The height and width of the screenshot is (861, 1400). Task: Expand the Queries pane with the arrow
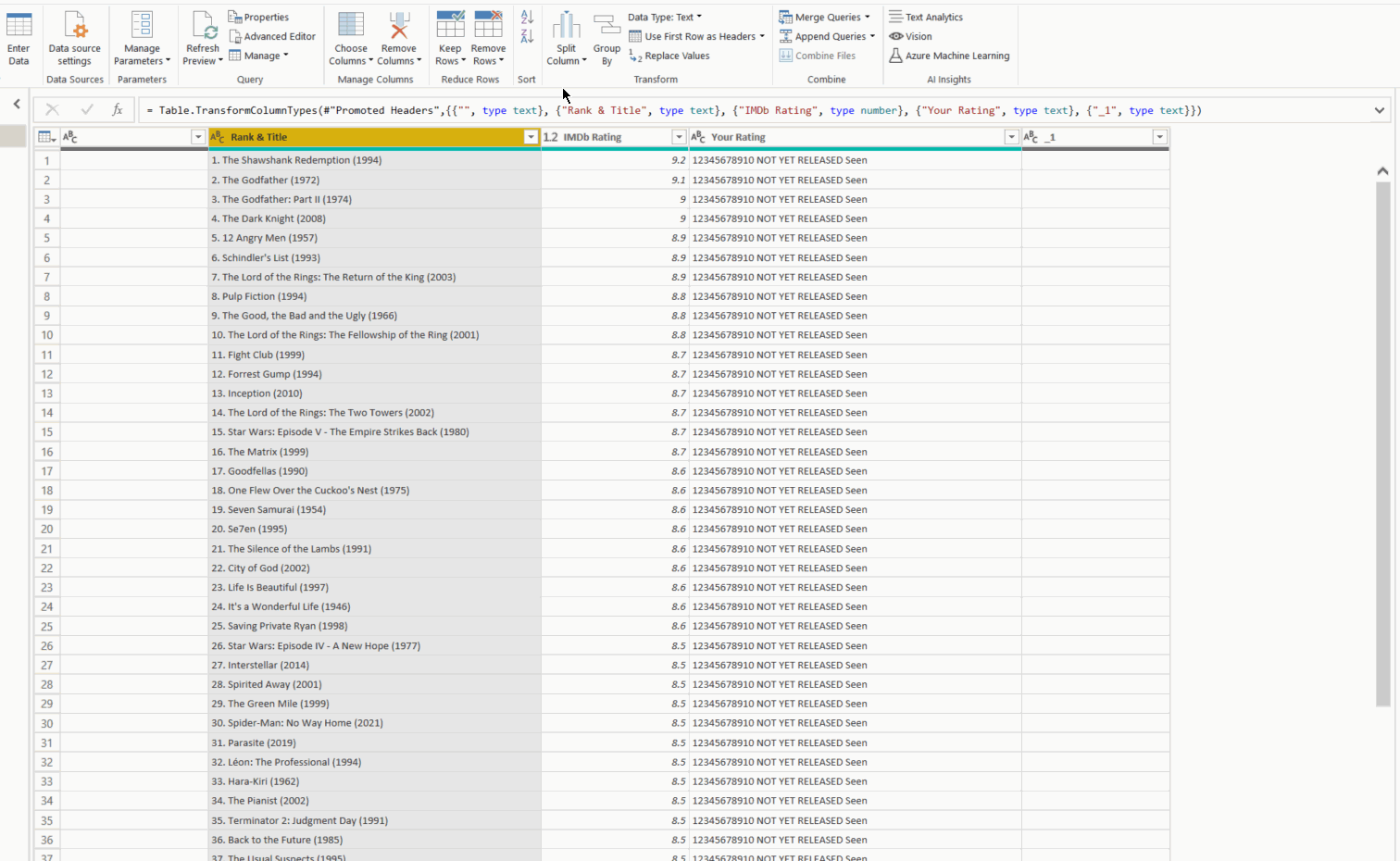[17, 104]
